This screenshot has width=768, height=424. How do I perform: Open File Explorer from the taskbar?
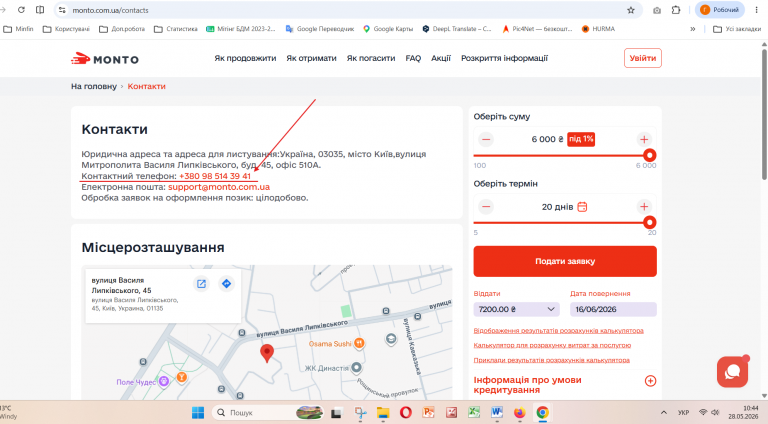coord(383,413)
